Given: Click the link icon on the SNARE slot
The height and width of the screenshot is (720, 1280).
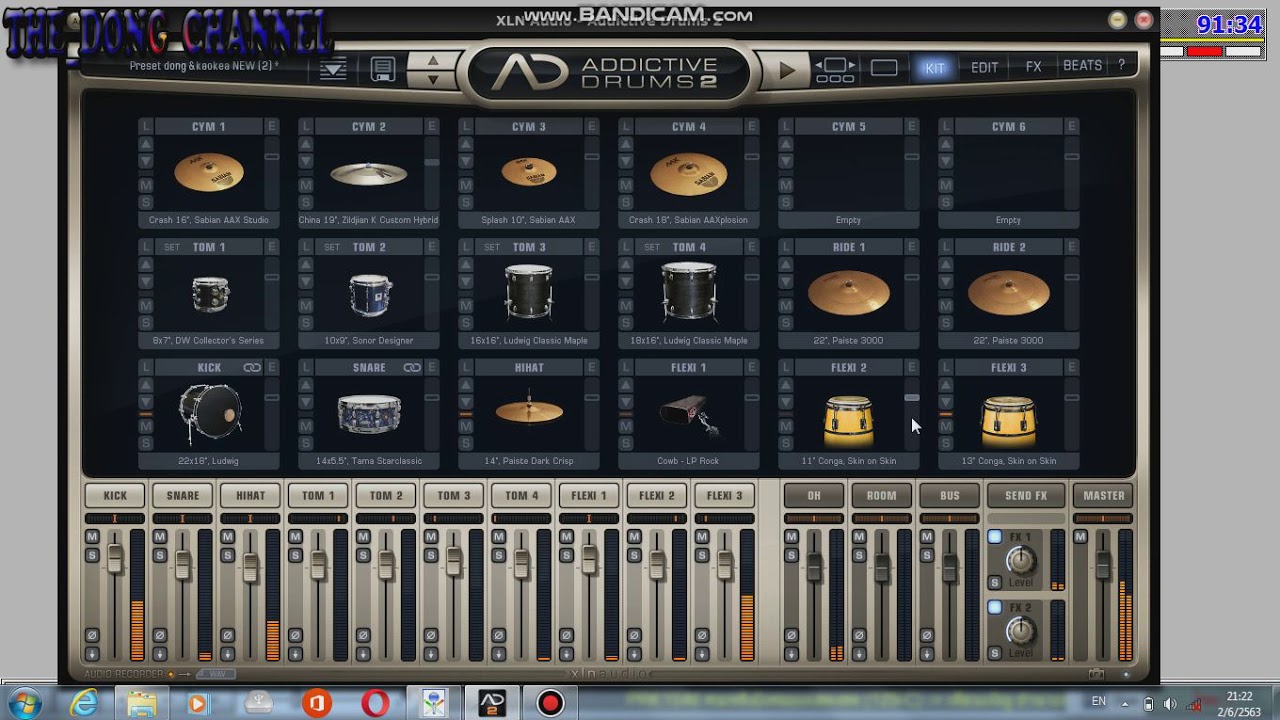Looking at the screenshot, I should point(412,368).
